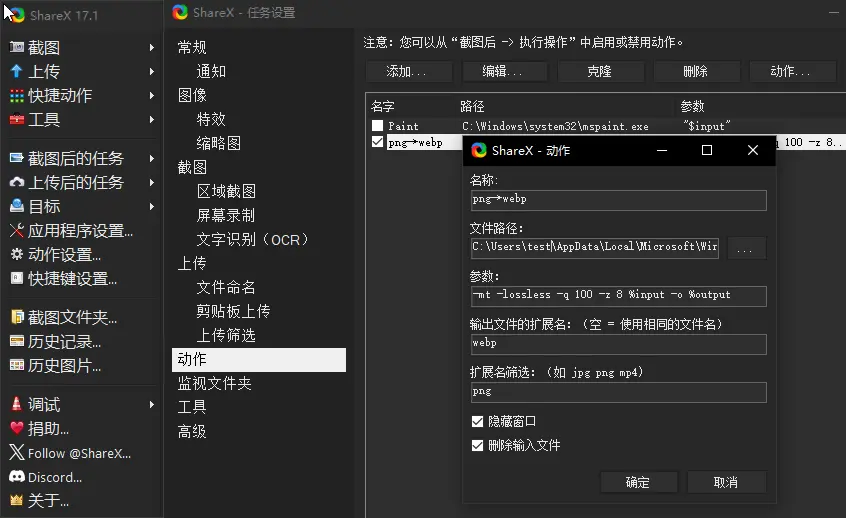Disable the png→webp action checkbox
846x518 pixels.
377,142
